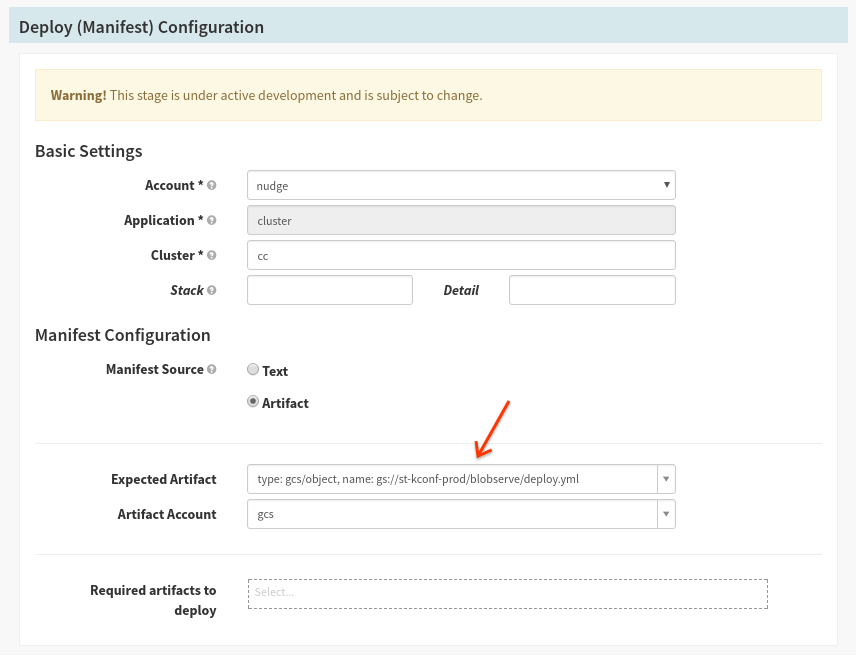Click the Required artifacts to deploy selector
856x656 pixels.
pyautogui.click(x=507, y=593)
